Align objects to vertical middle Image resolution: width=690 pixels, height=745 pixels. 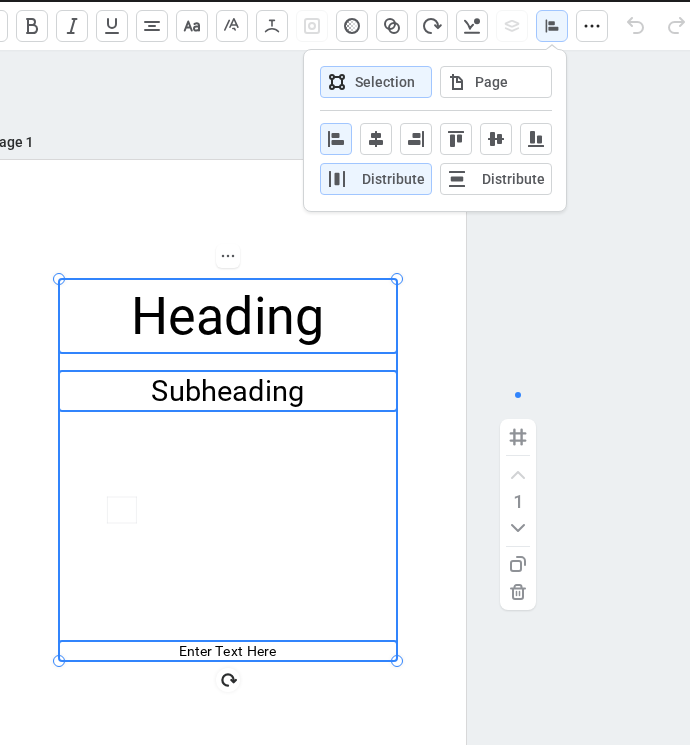[496, 139]
